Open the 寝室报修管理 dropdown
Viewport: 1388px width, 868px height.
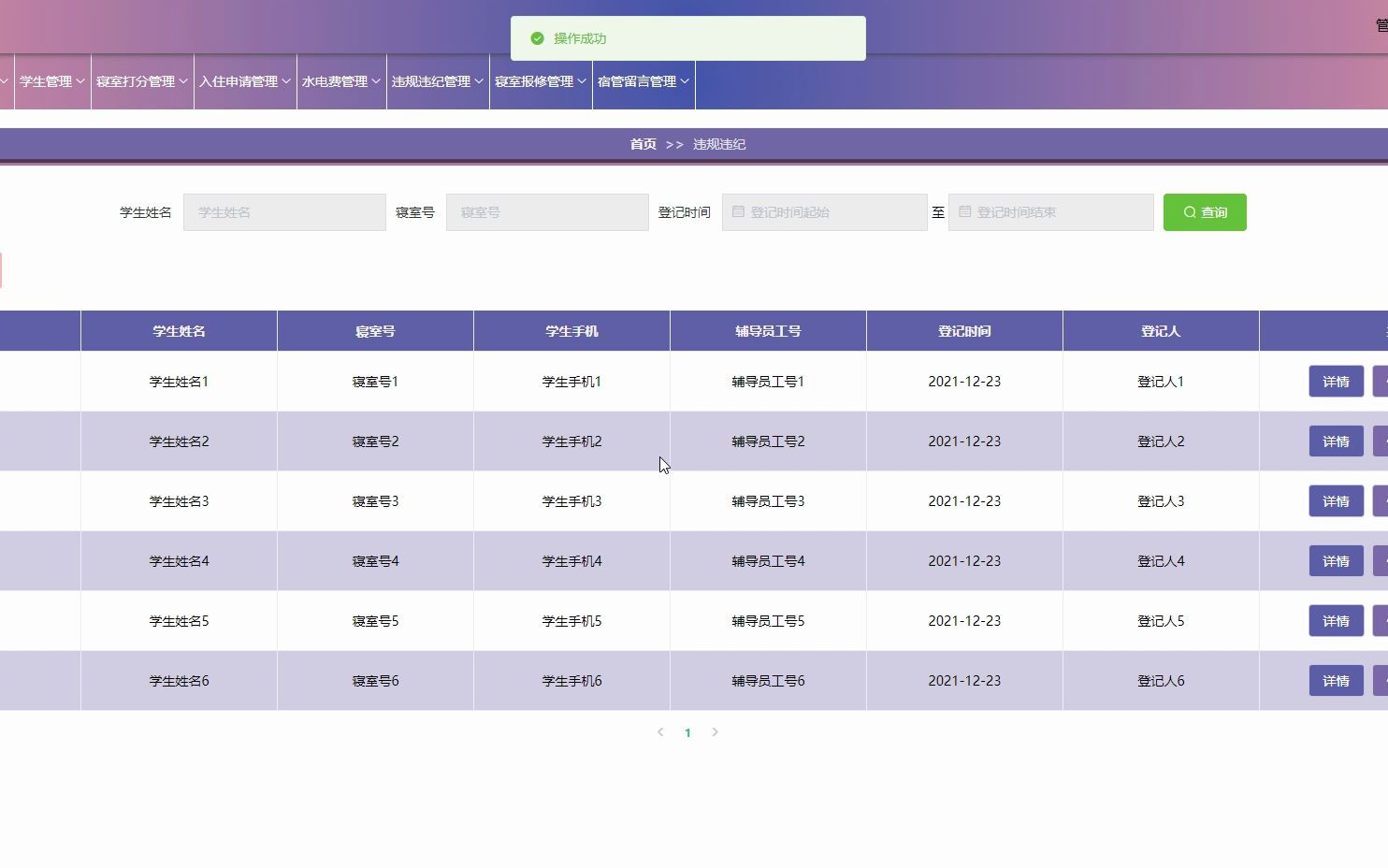pos(540,81)
